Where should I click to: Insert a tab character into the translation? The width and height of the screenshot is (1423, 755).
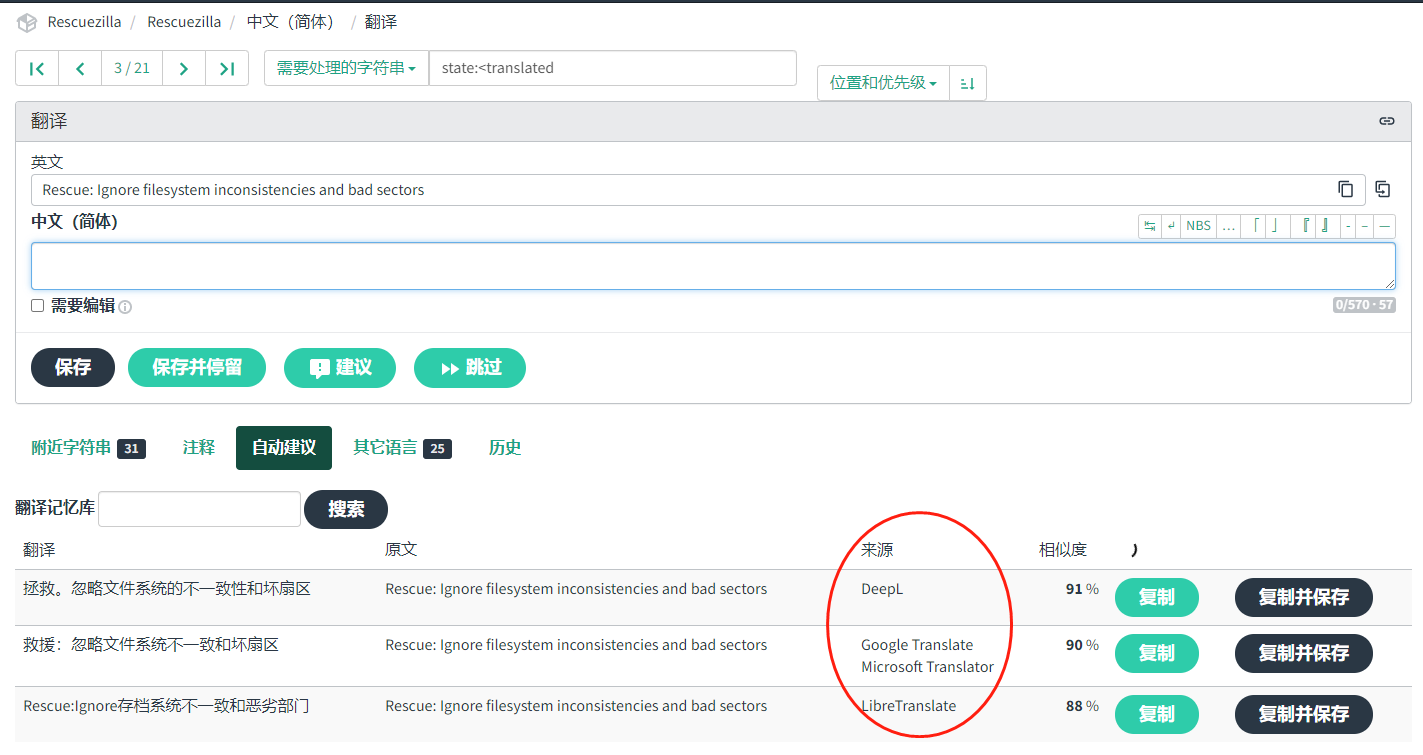(x=1150, y=225)
